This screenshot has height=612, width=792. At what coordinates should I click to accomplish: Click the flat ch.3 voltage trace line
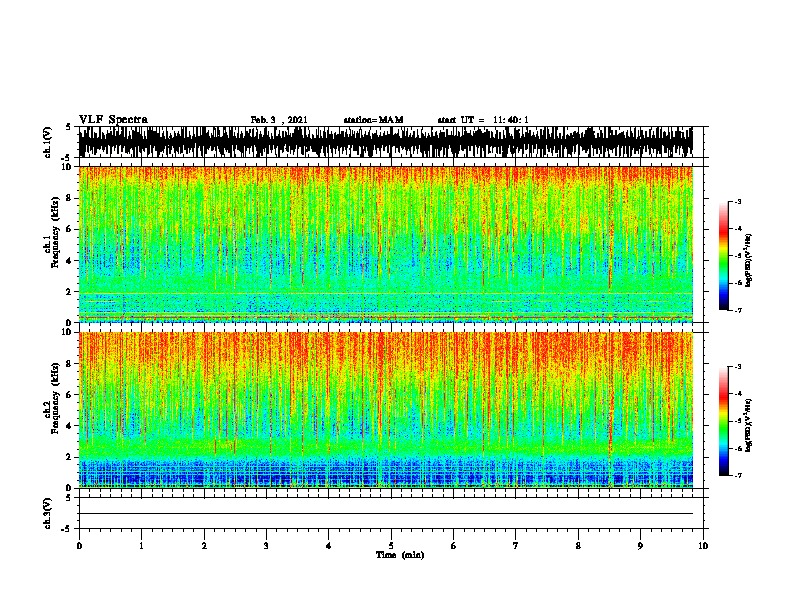(386, 514)
